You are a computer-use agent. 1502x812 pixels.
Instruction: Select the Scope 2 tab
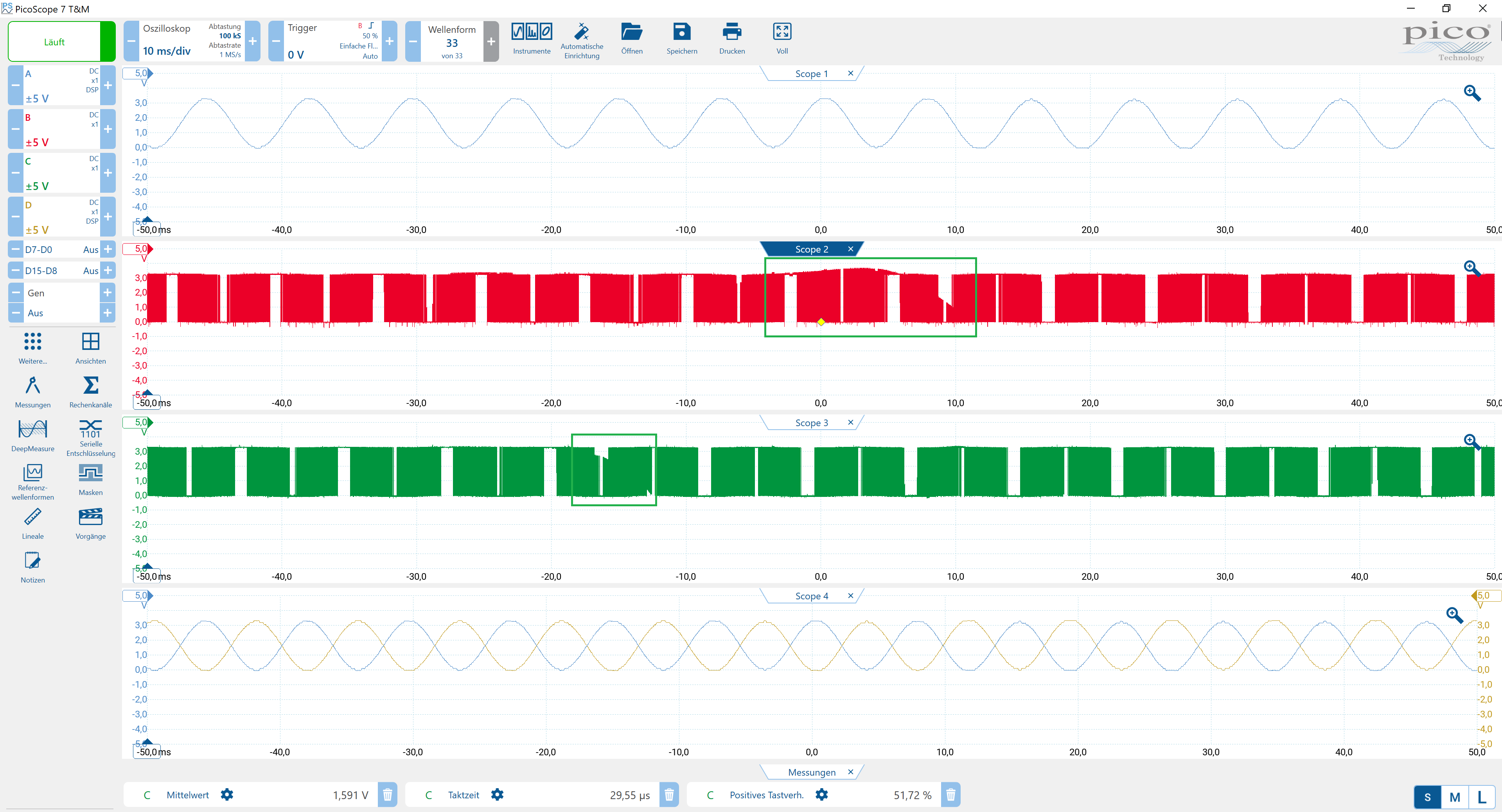[811, 249]
